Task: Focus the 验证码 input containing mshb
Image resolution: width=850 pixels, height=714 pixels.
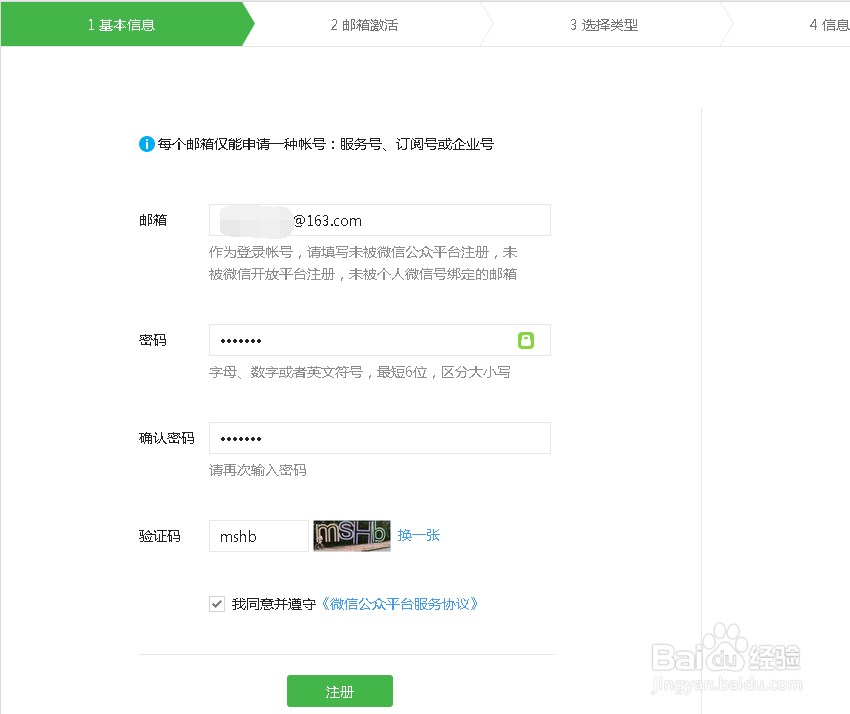Action: [259, 536]
